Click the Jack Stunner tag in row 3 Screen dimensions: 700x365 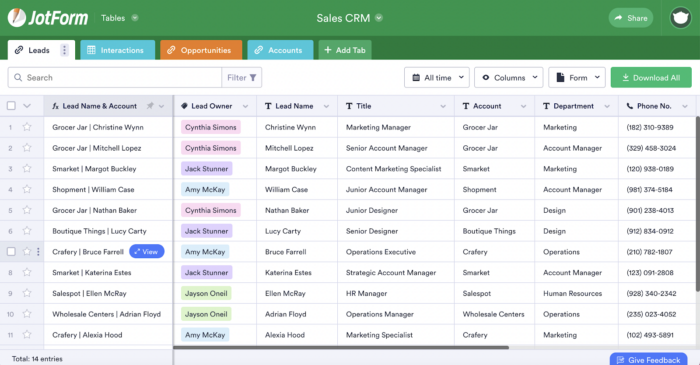(206, 169)
